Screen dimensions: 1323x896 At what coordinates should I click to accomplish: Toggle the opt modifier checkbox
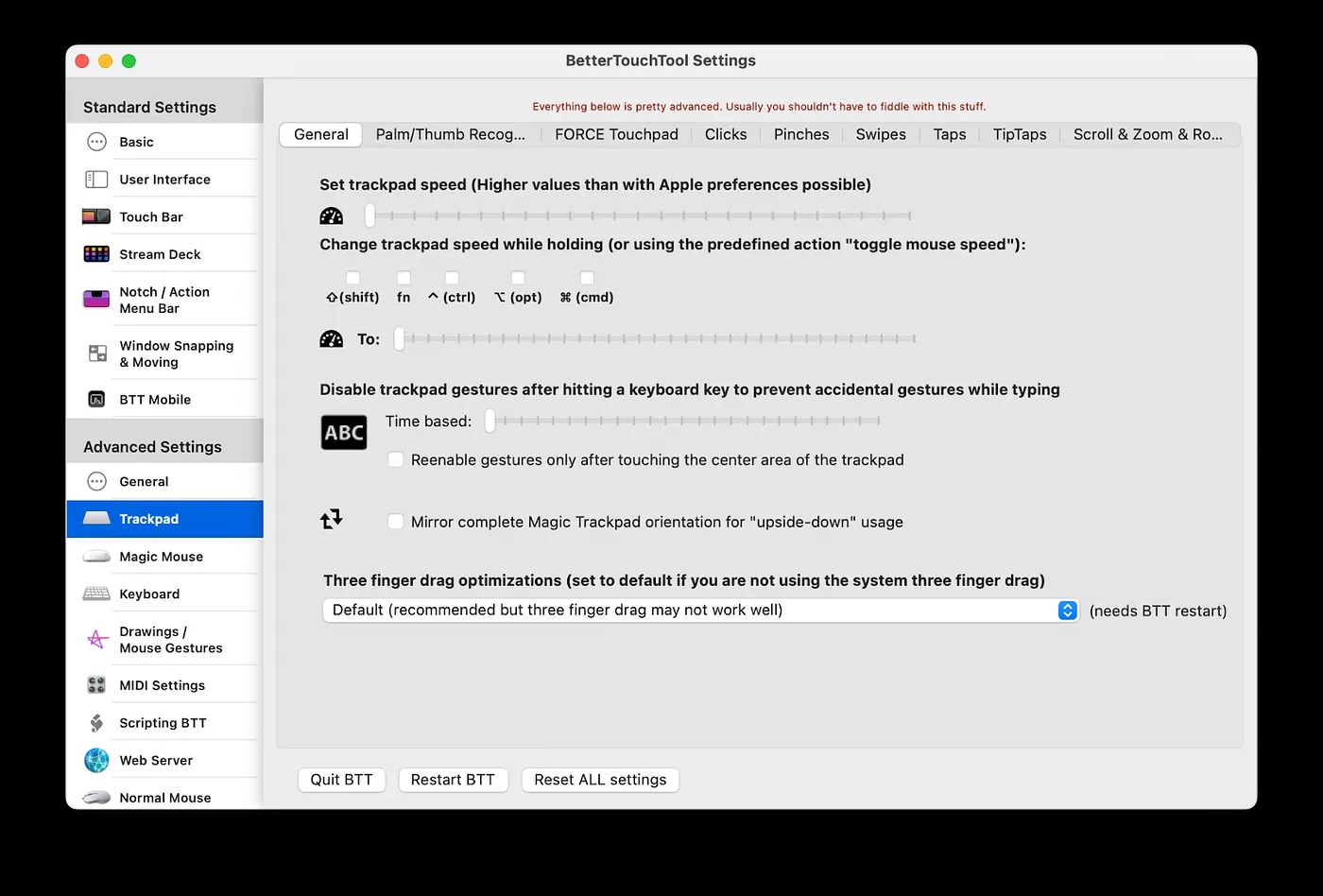pos(518,278)
